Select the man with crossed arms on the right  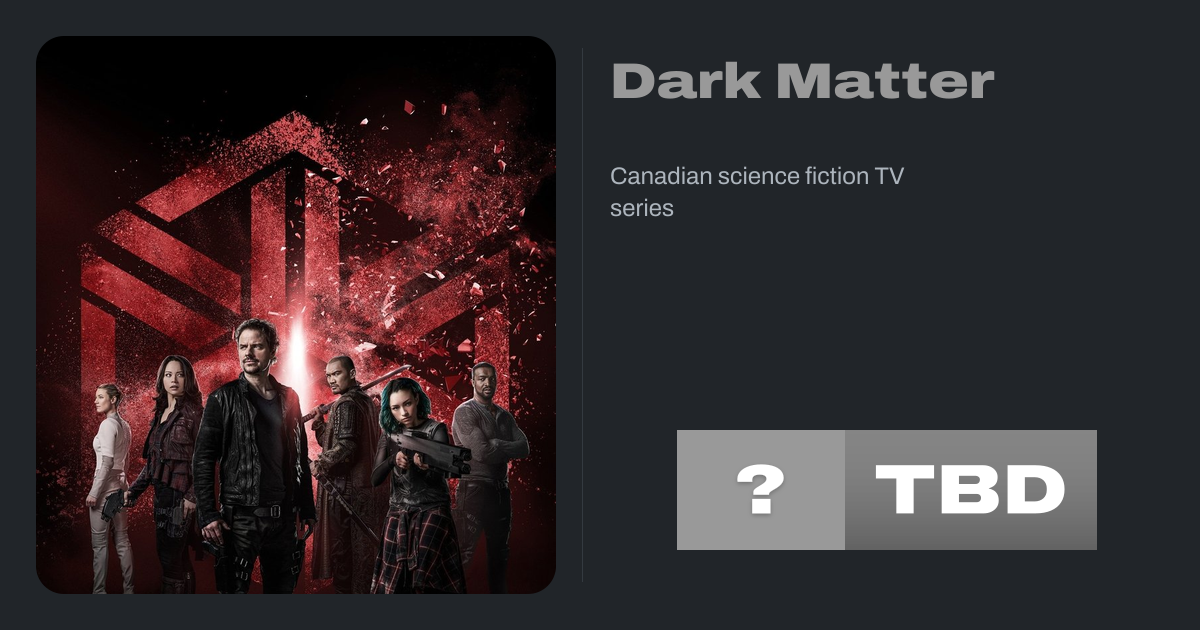(487, 470)
